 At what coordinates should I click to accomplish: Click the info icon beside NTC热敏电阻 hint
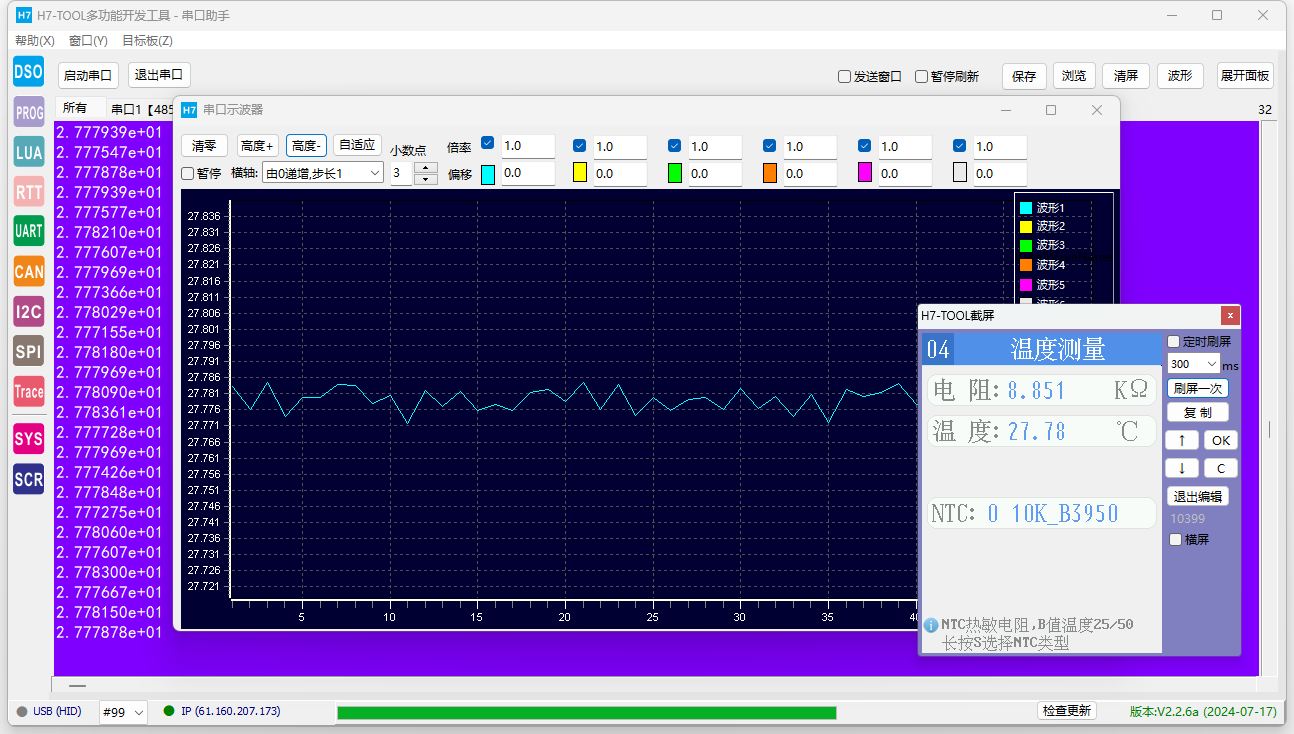click(931, 625)
